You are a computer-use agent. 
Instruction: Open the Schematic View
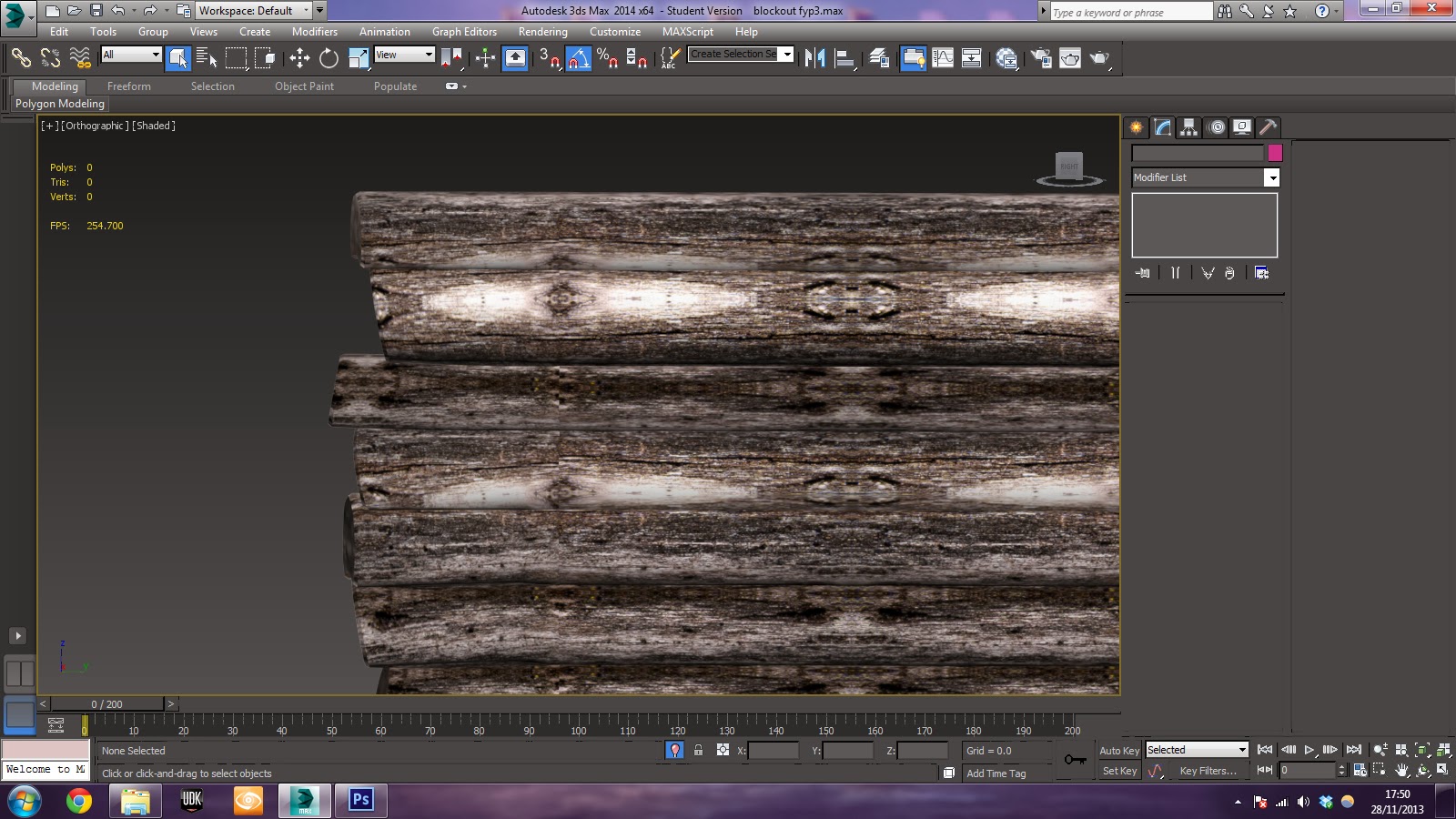tap(971, 58)
